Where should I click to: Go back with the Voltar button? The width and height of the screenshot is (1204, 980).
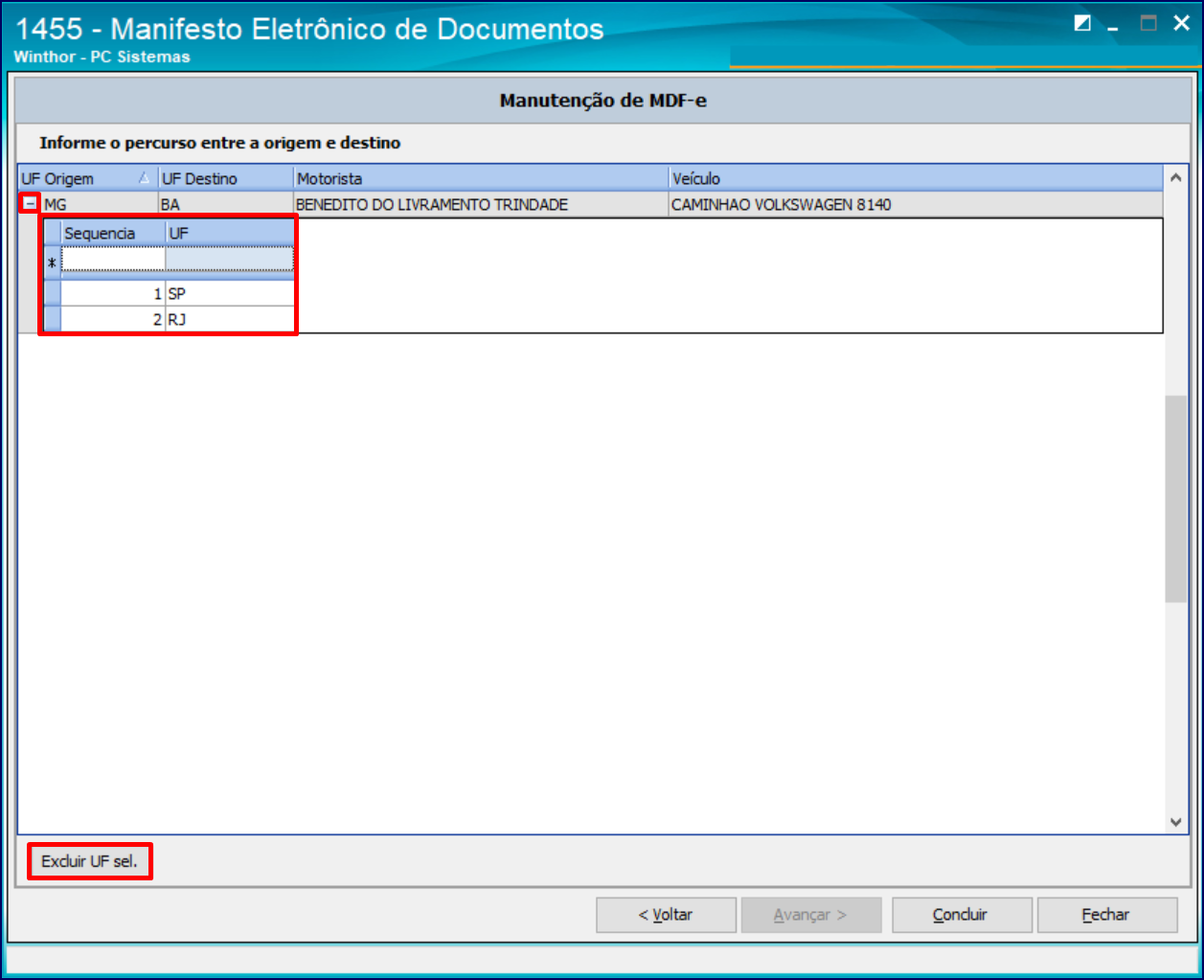[666, 915]
